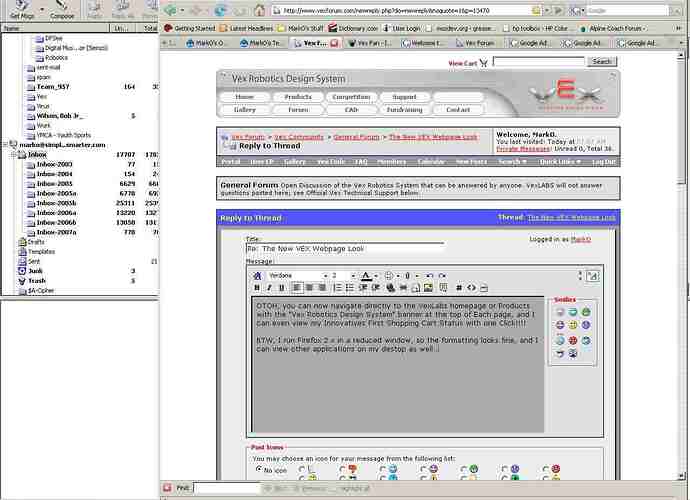Select the seventh post icon radio button
This screenshot has width=690, height=500.
(504, 469)
